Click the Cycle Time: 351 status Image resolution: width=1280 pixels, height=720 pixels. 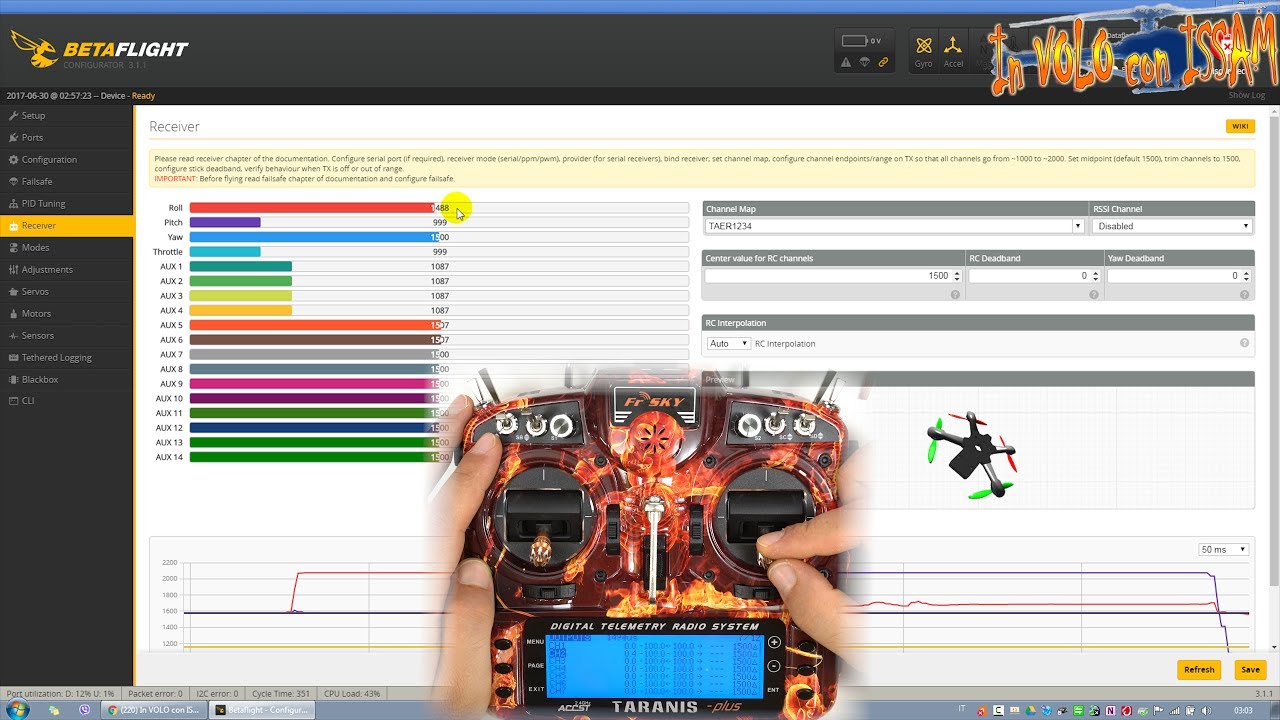pyautogui.click(x=280, y=693)
